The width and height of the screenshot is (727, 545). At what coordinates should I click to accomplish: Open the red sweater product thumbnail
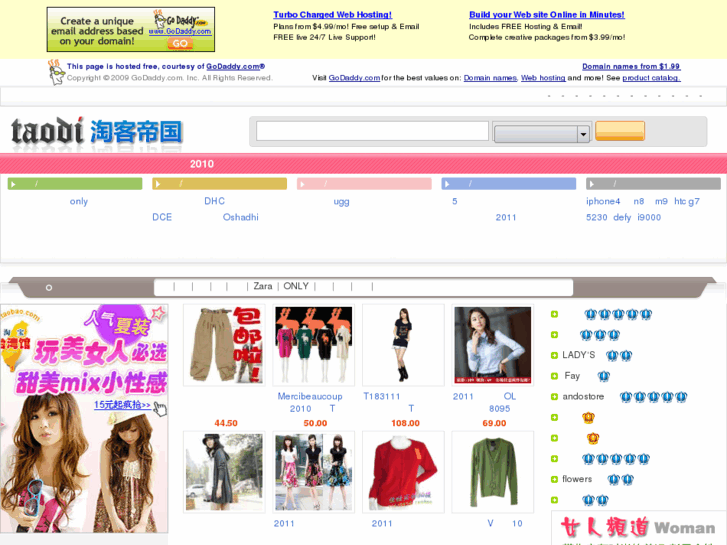403,472
